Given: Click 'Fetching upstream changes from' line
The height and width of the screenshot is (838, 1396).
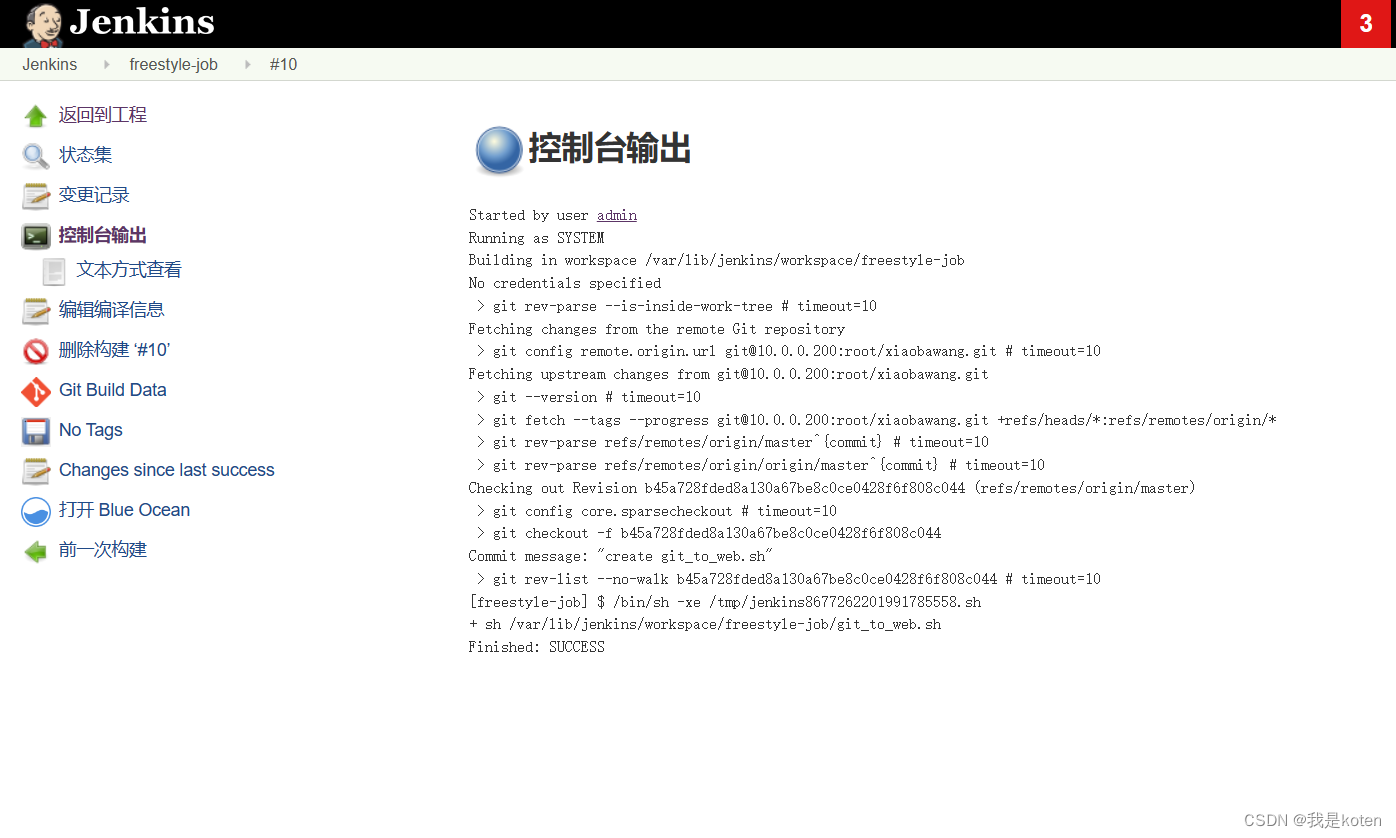Looking at the screenshot, I should [728, 374].
